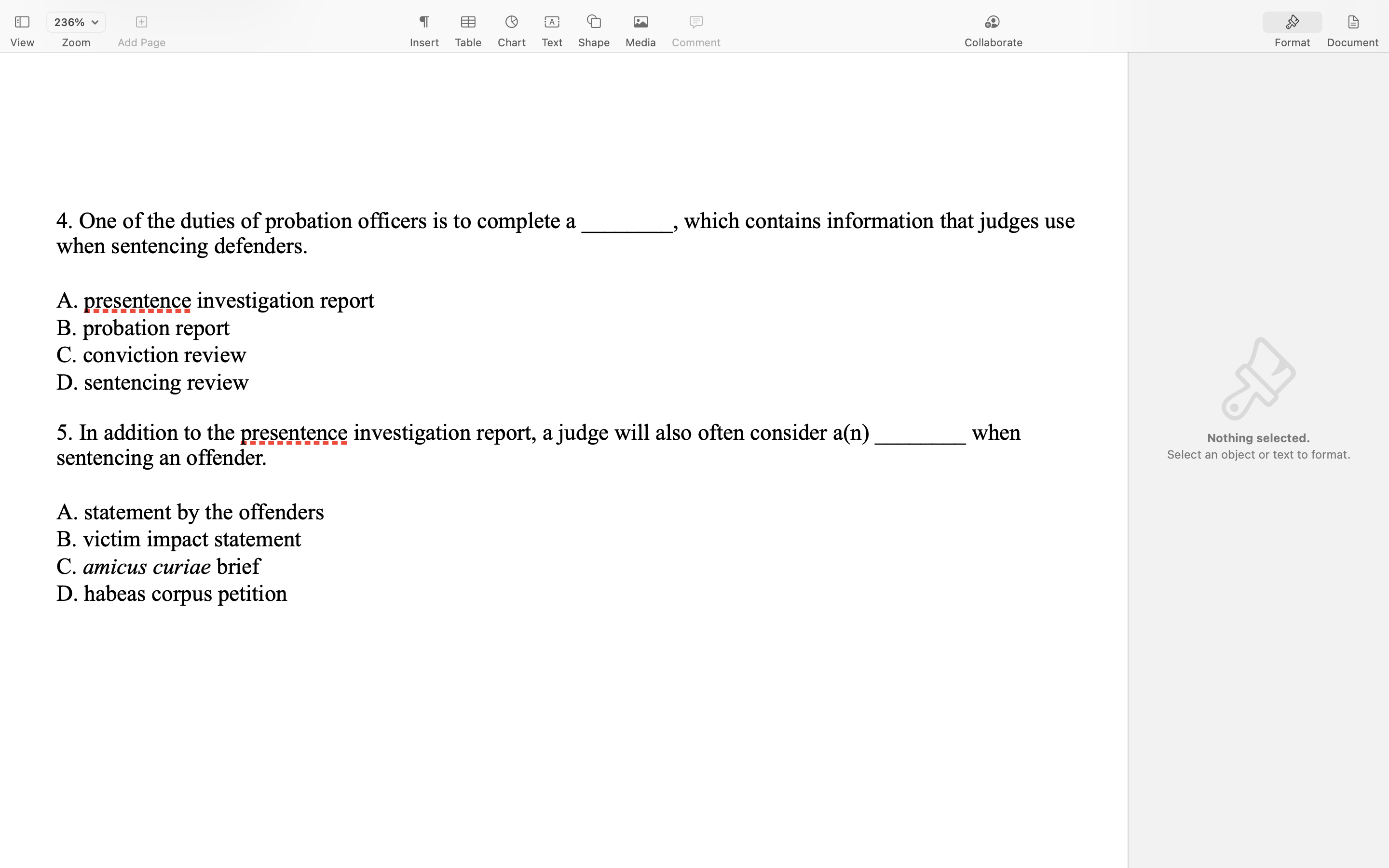Add a new page to the document
Screen dimensions: 1389x868
pyautogui.click(x=141, y=22)
